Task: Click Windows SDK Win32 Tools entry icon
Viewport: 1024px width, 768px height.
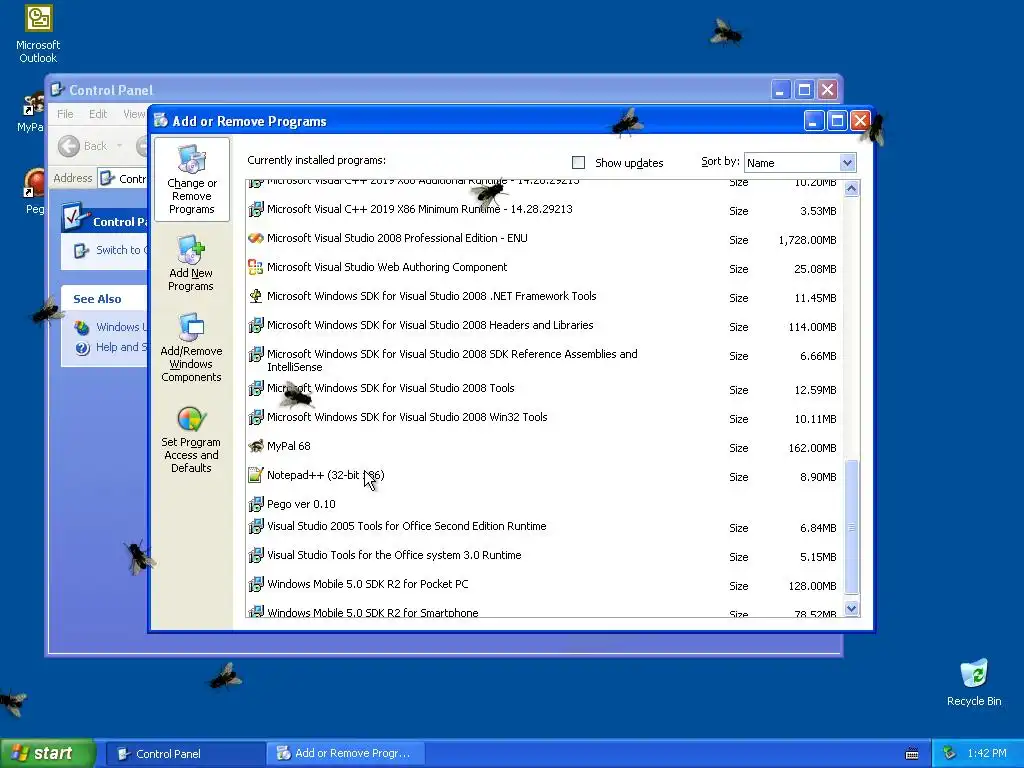Action: pos(256,417)
